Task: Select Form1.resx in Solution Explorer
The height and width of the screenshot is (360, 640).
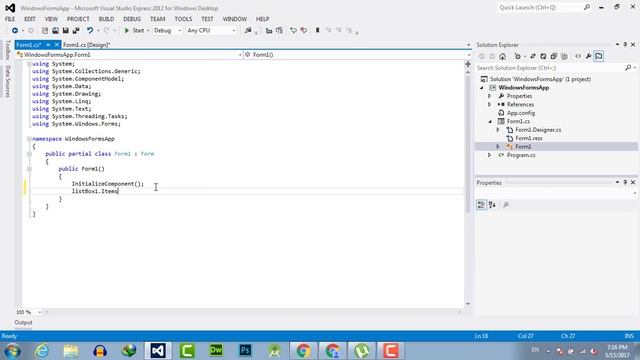Action: tap(529, 138)
